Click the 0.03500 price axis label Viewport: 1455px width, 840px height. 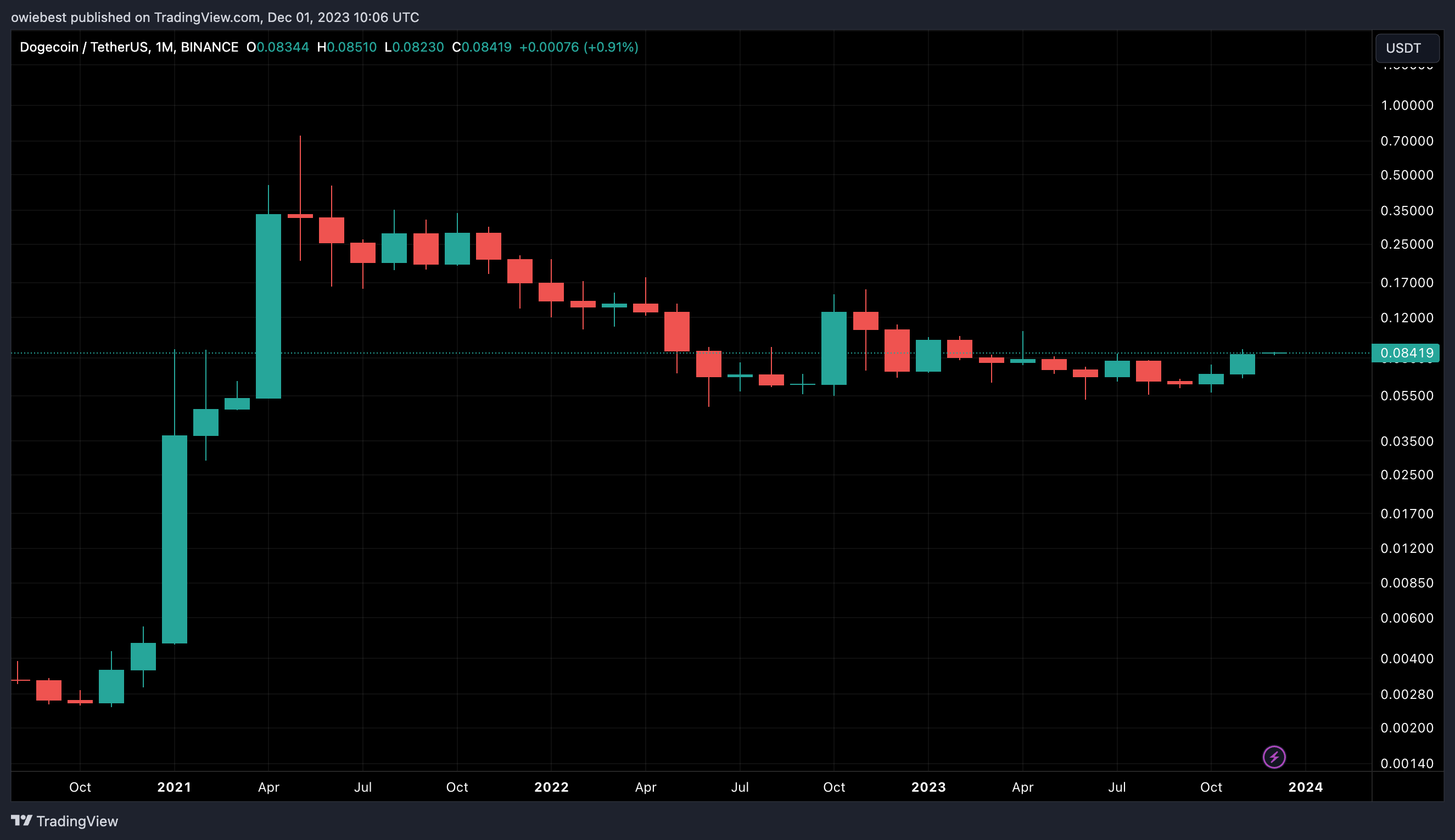tap(1407, 441)
